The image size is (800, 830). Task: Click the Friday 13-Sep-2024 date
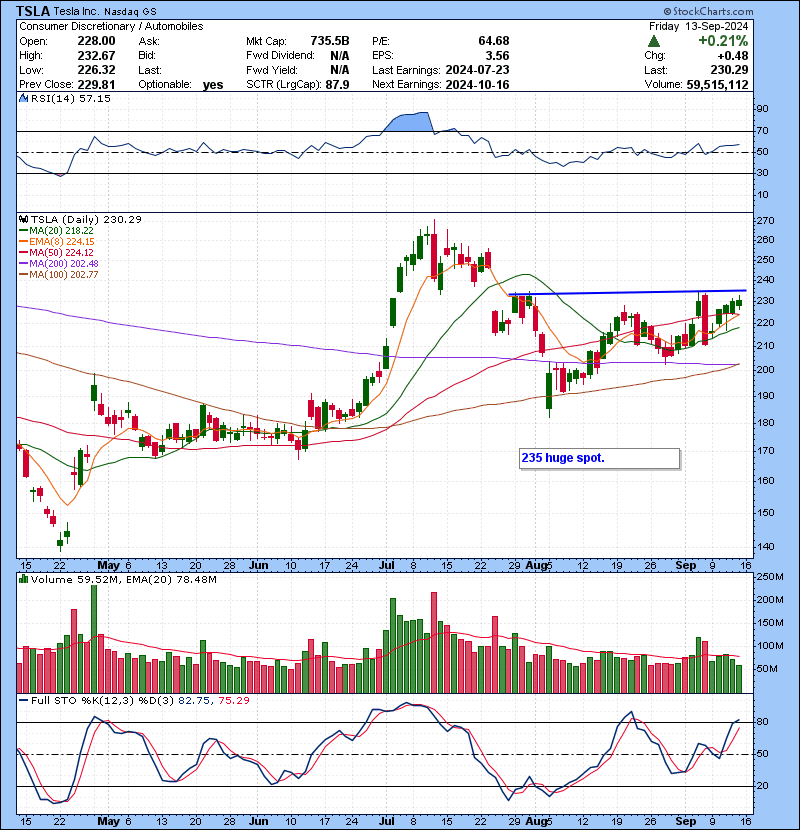coord(698,26)
